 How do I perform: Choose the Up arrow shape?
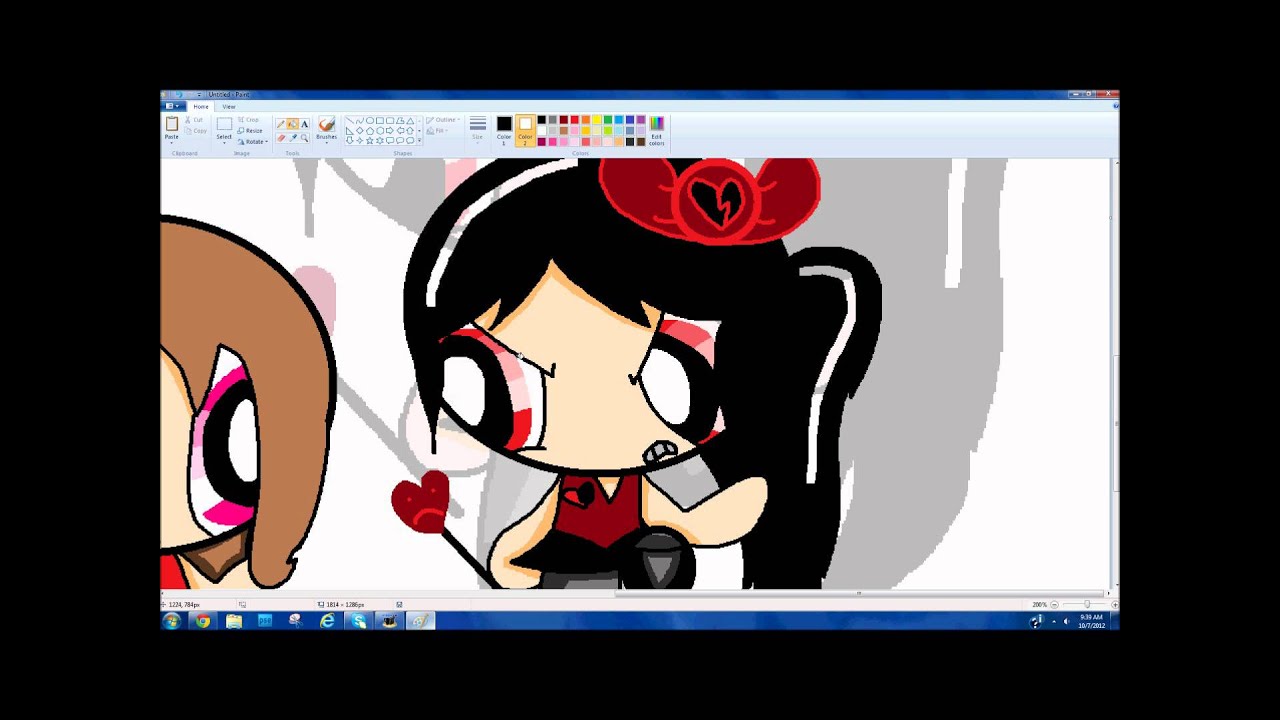[410, 130]
